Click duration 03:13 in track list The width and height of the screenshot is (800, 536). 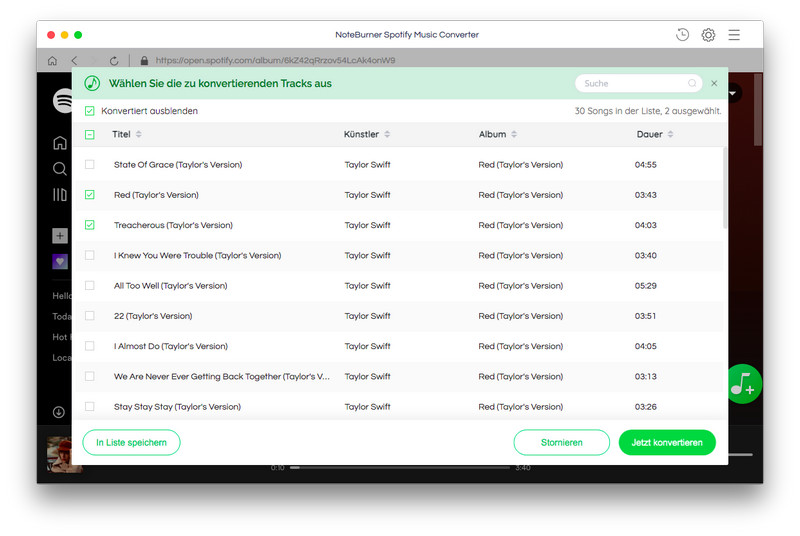coord(645,376)
